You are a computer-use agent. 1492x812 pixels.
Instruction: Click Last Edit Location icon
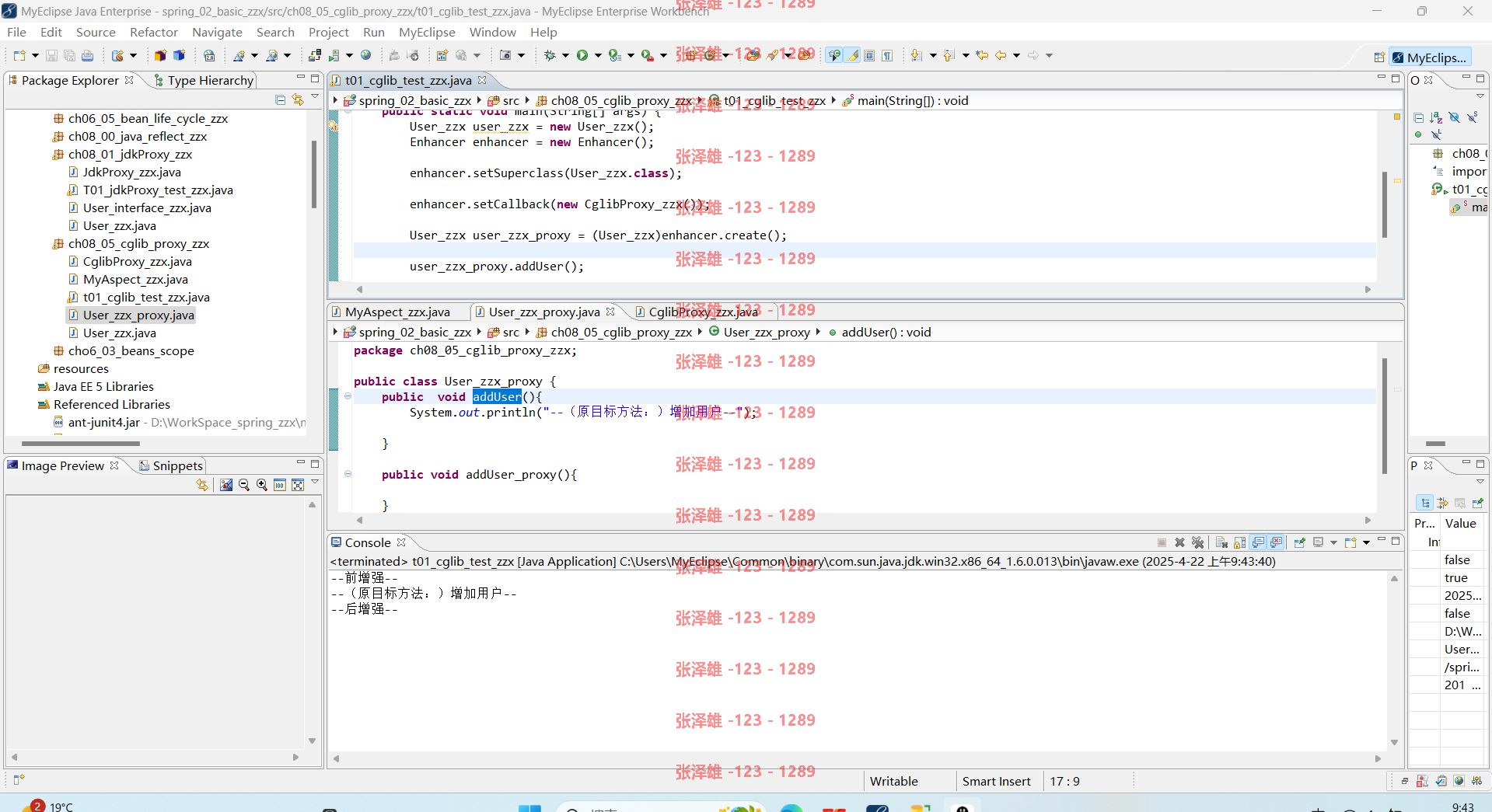click(x=982, y=55)
